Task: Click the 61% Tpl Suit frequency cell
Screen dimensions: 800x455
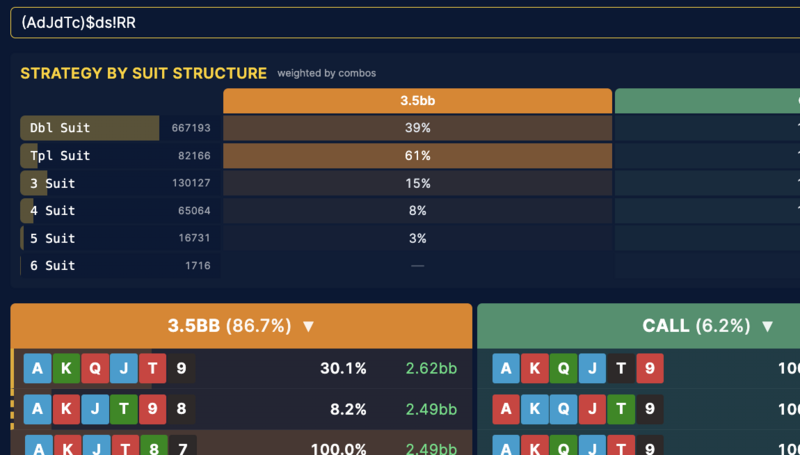Action: pos(417,156)
